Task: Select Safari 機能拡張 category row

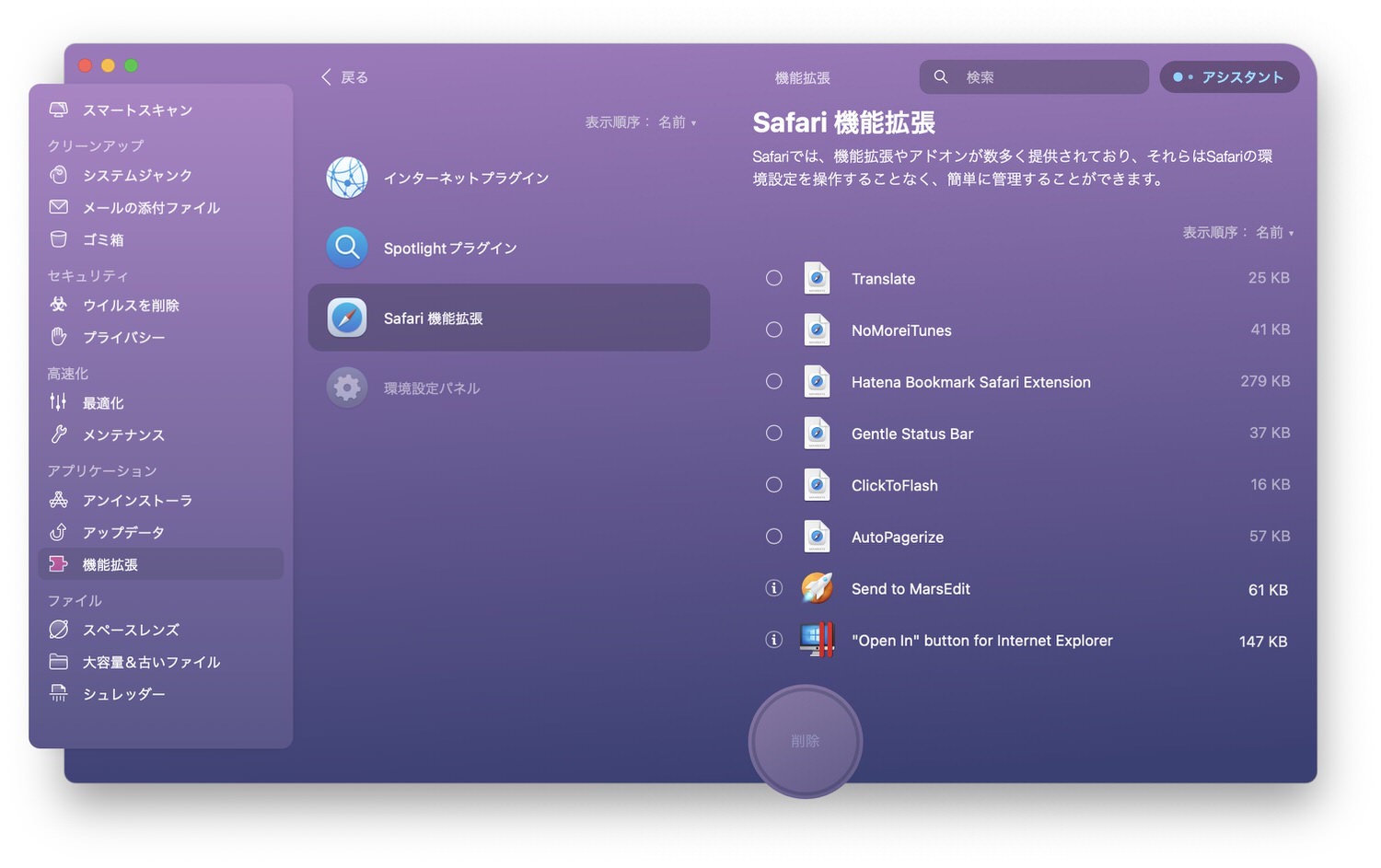Action: [509, 318]
